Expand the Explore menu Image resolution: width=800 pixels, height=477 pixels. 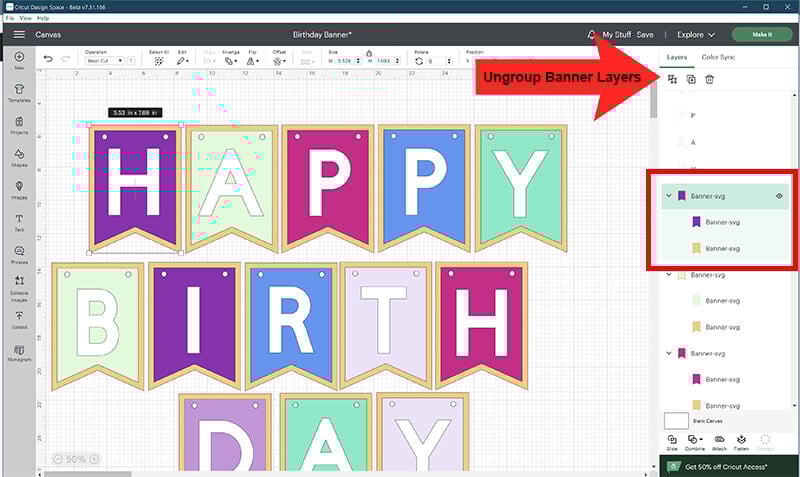click(695, 35)
